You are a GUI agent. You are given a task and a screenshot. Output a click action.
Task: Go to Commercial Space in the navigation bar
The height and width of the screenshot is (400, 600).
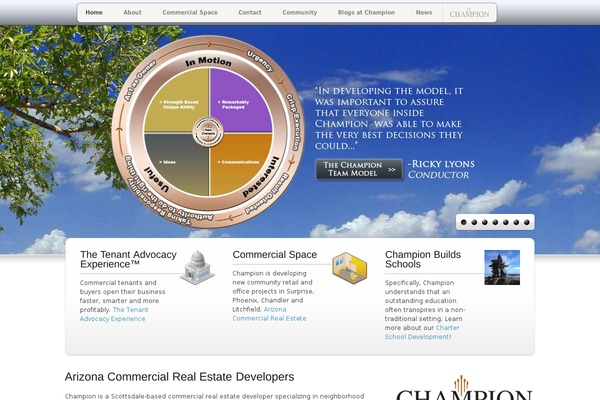point(190,13)
